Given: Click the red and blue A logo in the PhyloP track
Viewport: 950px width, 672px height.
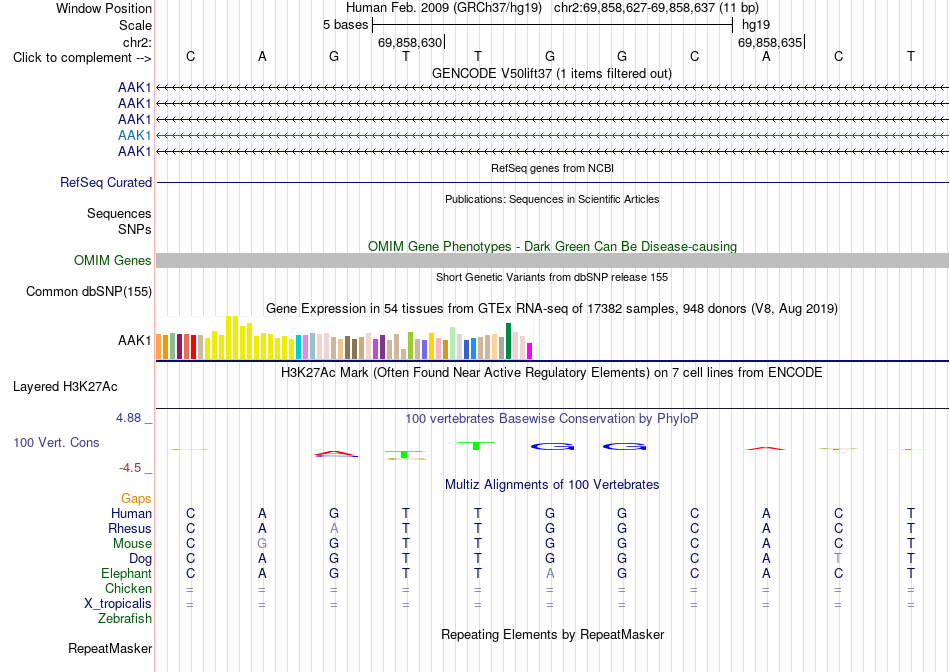Looking at the screenshot, I should [x=336, y=453].
